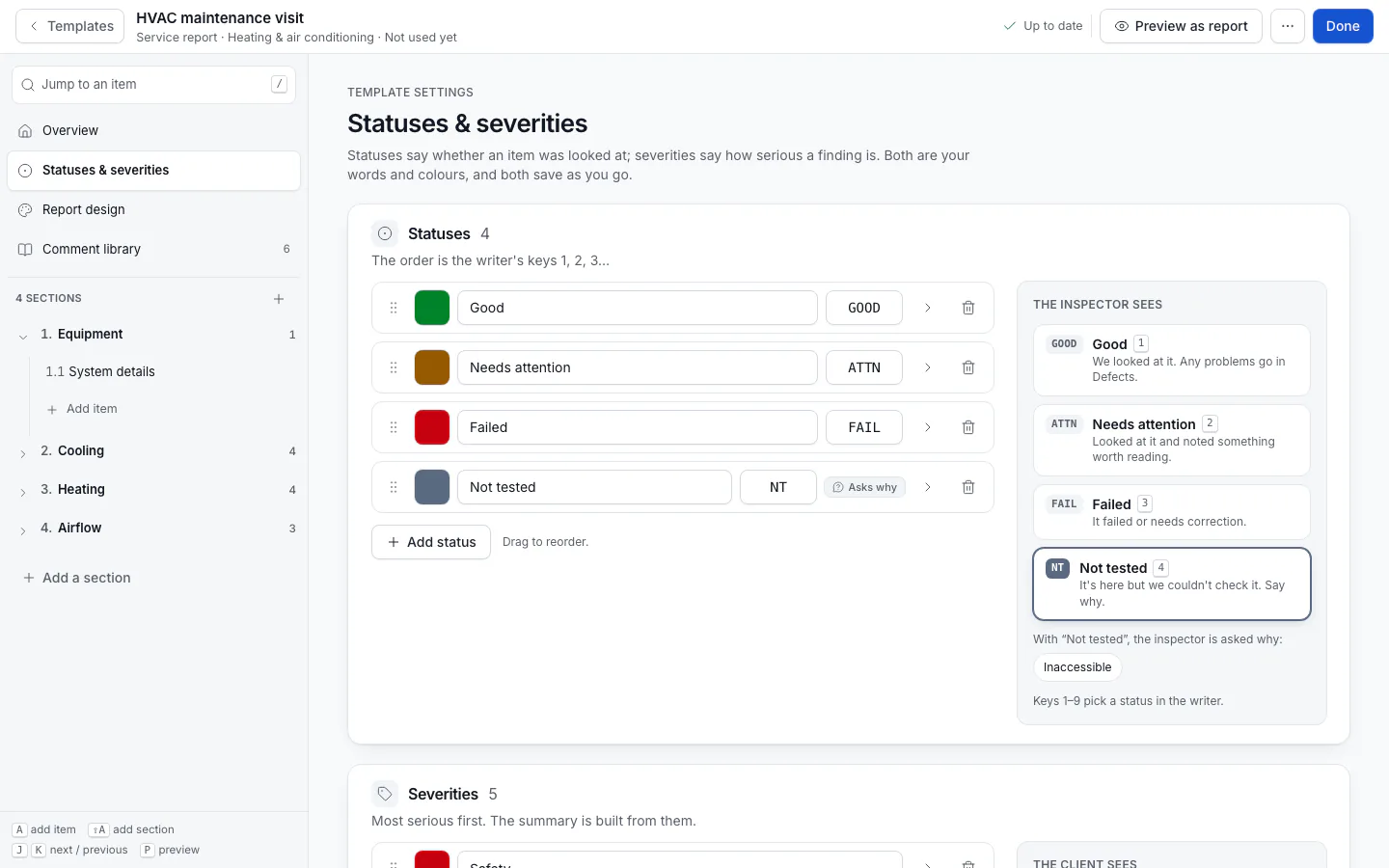Image resolution: width=1389 pixels, height=868 pixels.
Task: Click the Inaccessible reason chip
Action: [x=1077, y=667]
